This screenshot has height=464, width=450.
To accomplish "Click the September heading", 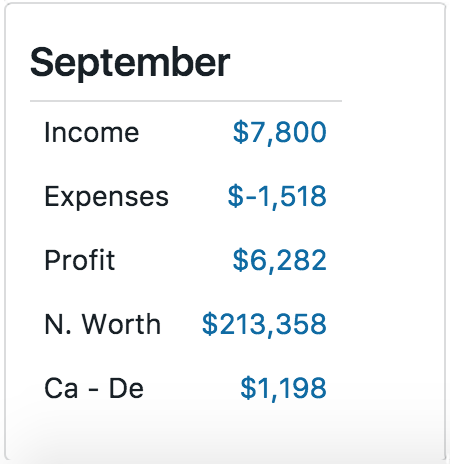I will point(130,63).
